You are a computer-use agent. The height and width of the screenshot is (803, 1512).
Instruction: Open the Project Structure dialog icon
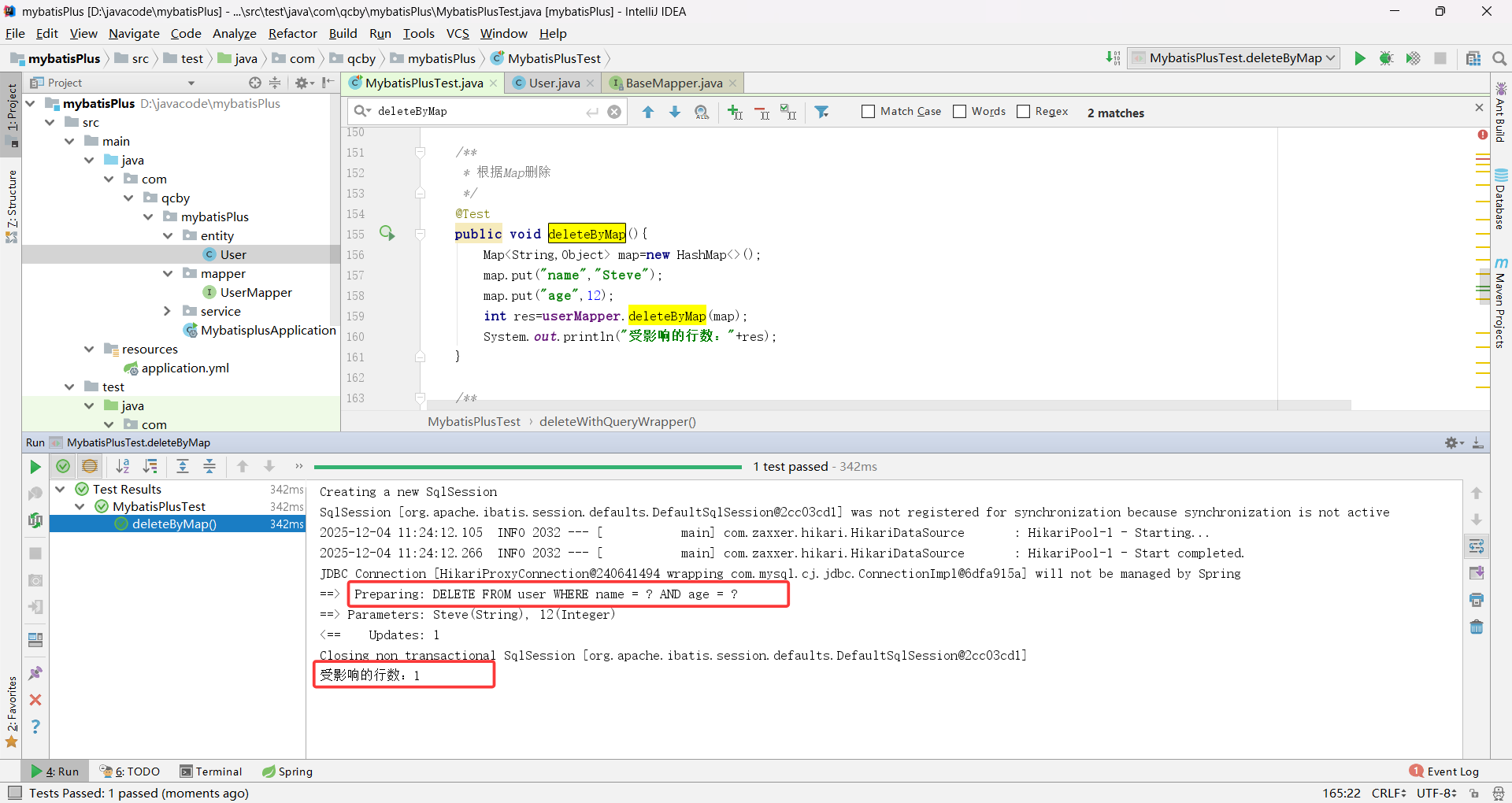pos(1473,58)
